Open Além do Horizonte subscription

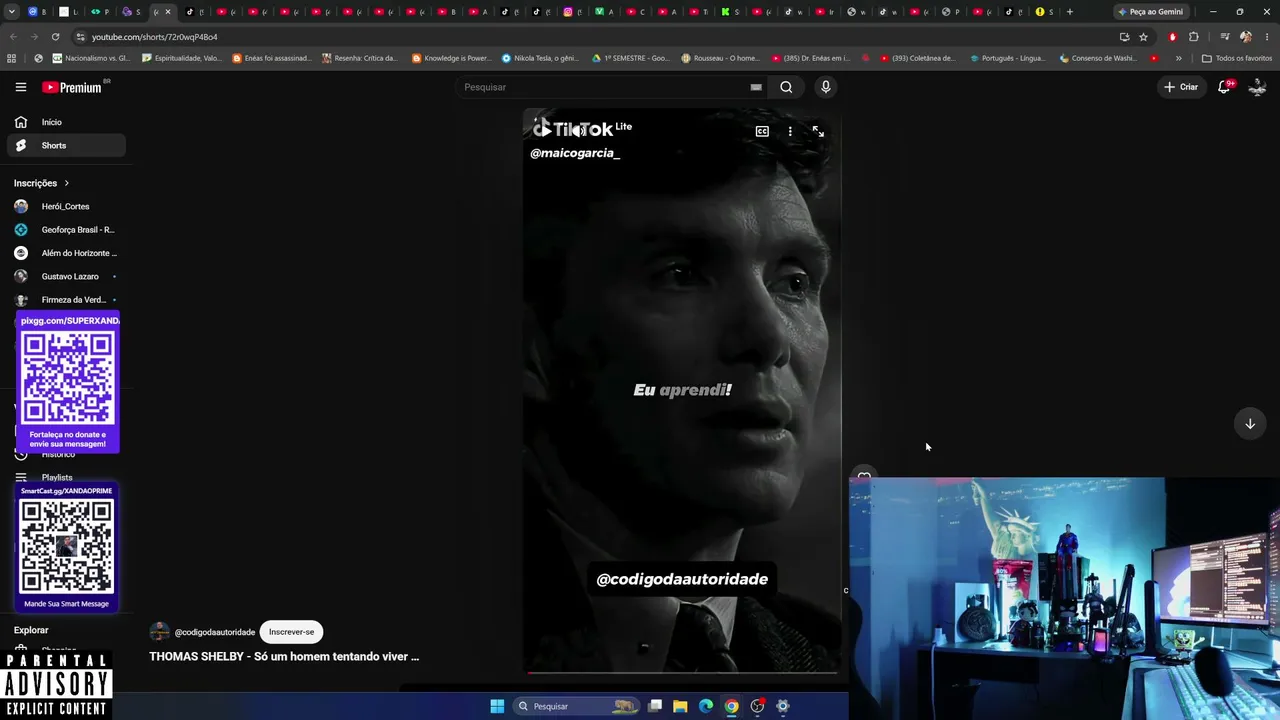click(66, 253)
